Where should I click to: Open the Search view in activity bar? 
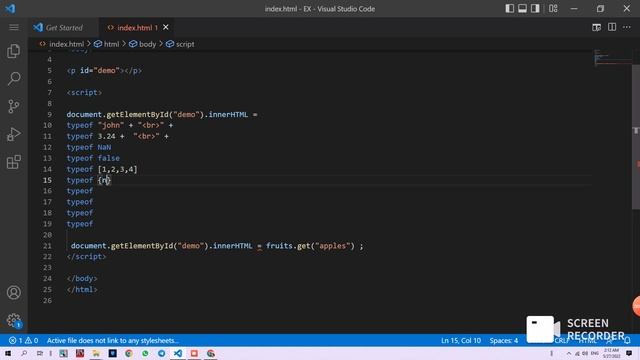(x=14, y=78)
